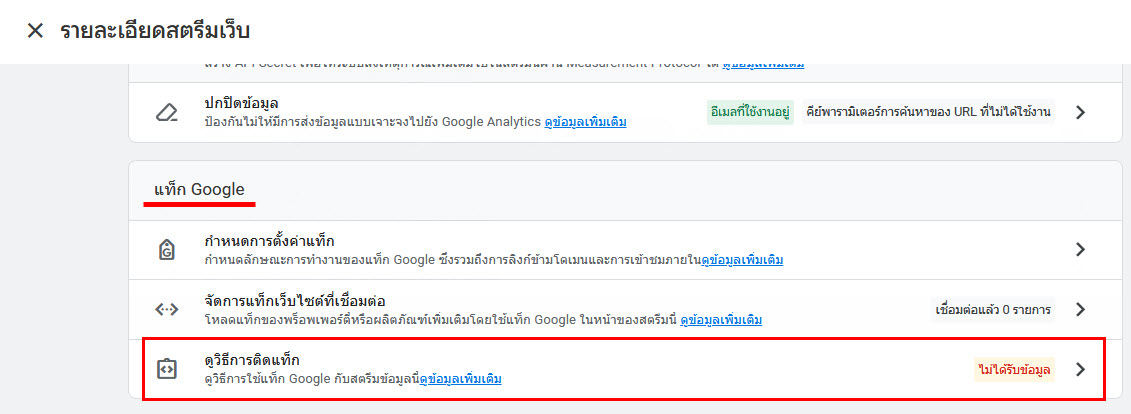Close the web stream details panel
Viewport: 1131px width, 414px height.
(x=35, y=31)
